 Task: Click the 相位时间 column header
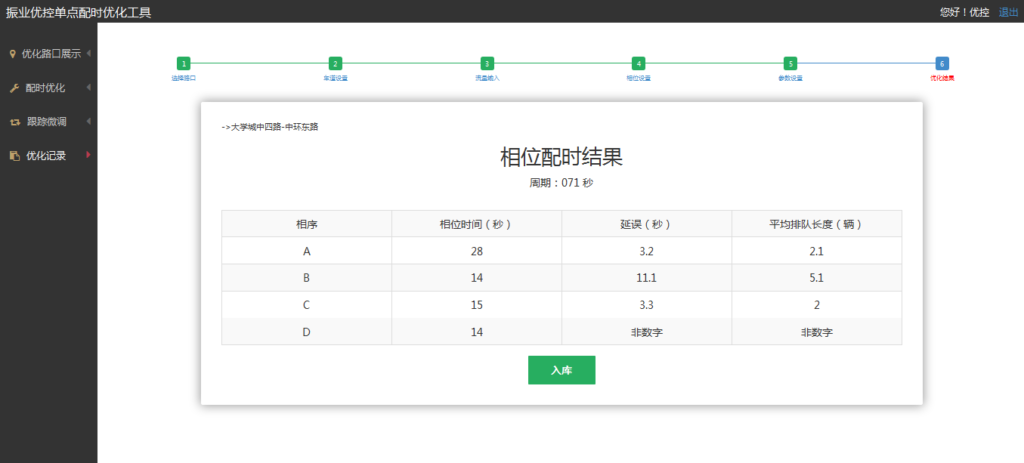tap(476, 224)
